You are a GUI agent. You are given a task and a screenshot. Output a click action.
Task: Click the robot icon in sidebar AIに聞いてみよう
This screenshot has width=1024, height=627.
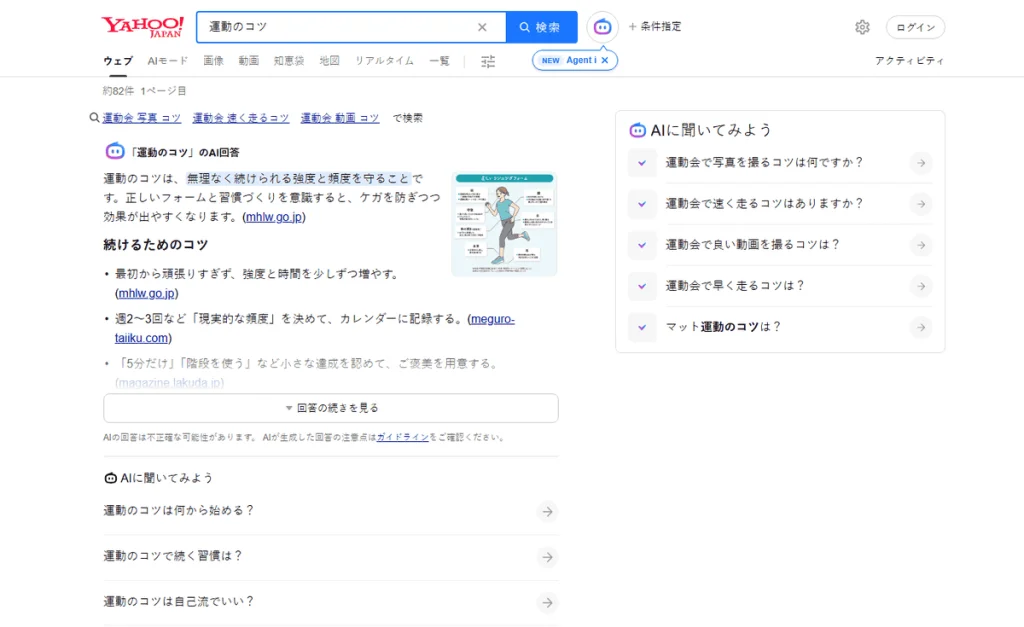click(637, 130)
